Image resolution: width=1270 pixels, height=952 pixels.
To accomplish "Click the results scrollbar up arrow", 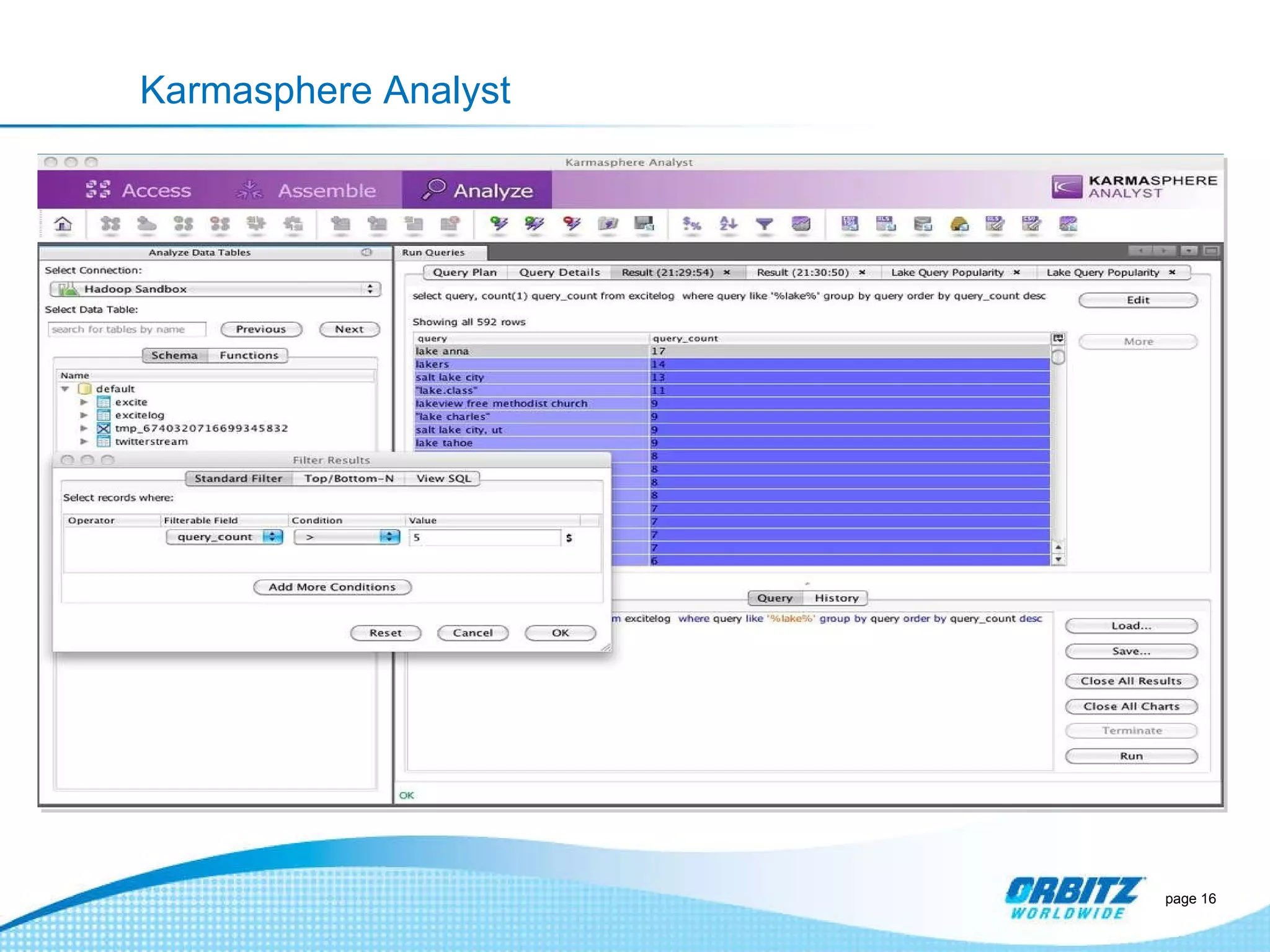I will point(1059,548).
